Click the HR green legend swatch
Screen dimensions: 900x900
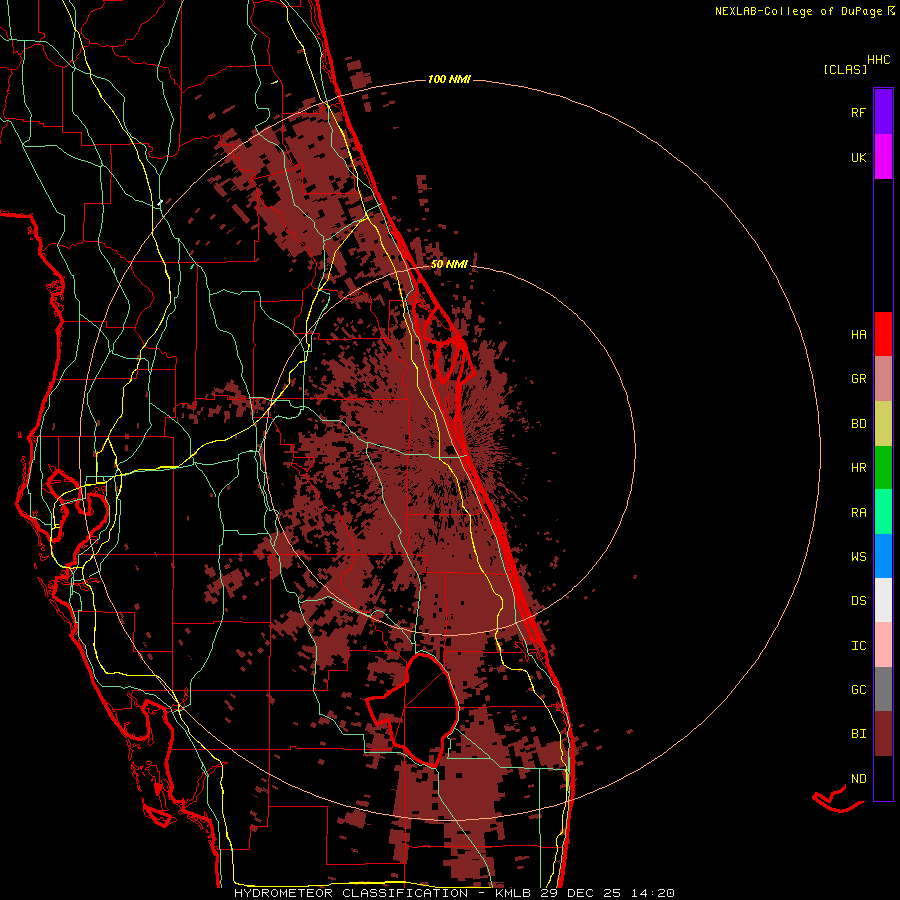click(883, 468)
